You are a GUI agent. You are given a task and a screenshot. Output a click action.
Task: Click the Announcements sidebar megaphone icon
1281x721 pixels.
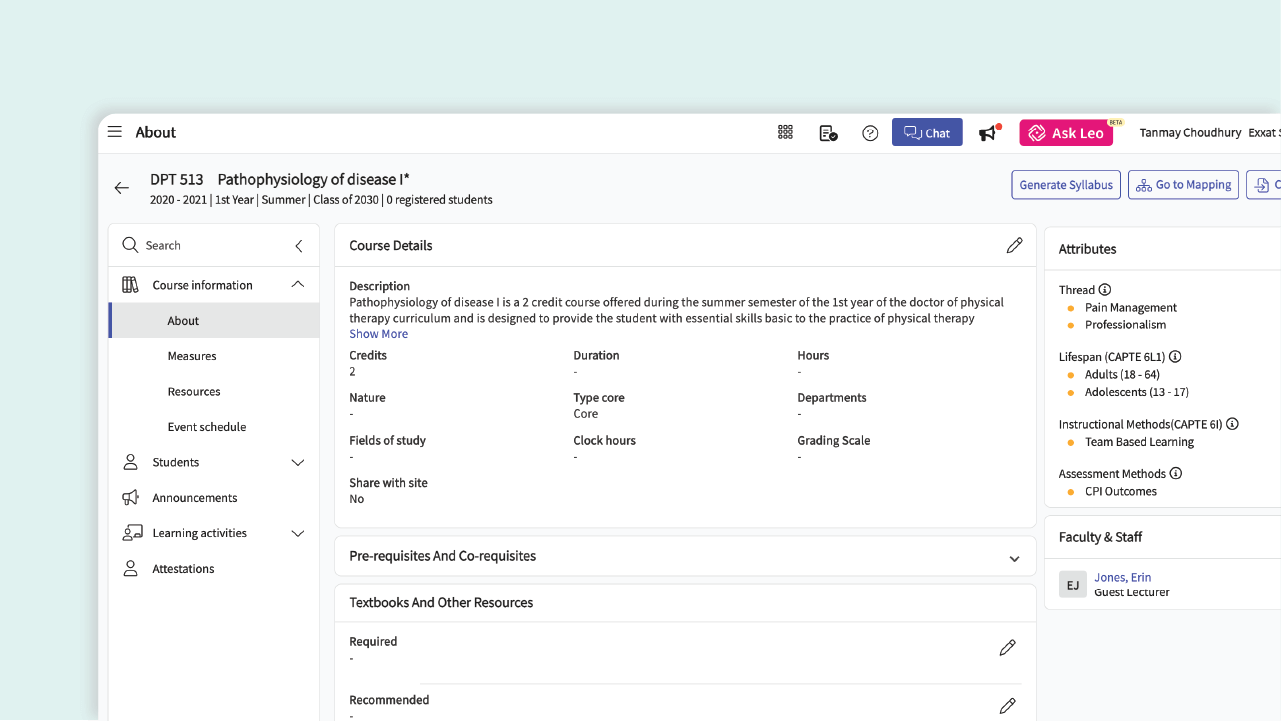(130, 498)
